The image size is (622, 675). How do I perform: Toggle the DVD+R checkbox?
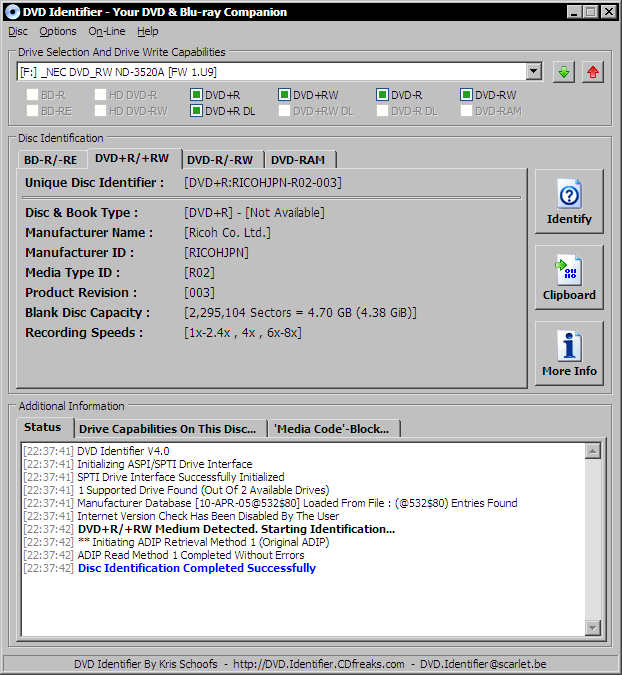[196, 95]
